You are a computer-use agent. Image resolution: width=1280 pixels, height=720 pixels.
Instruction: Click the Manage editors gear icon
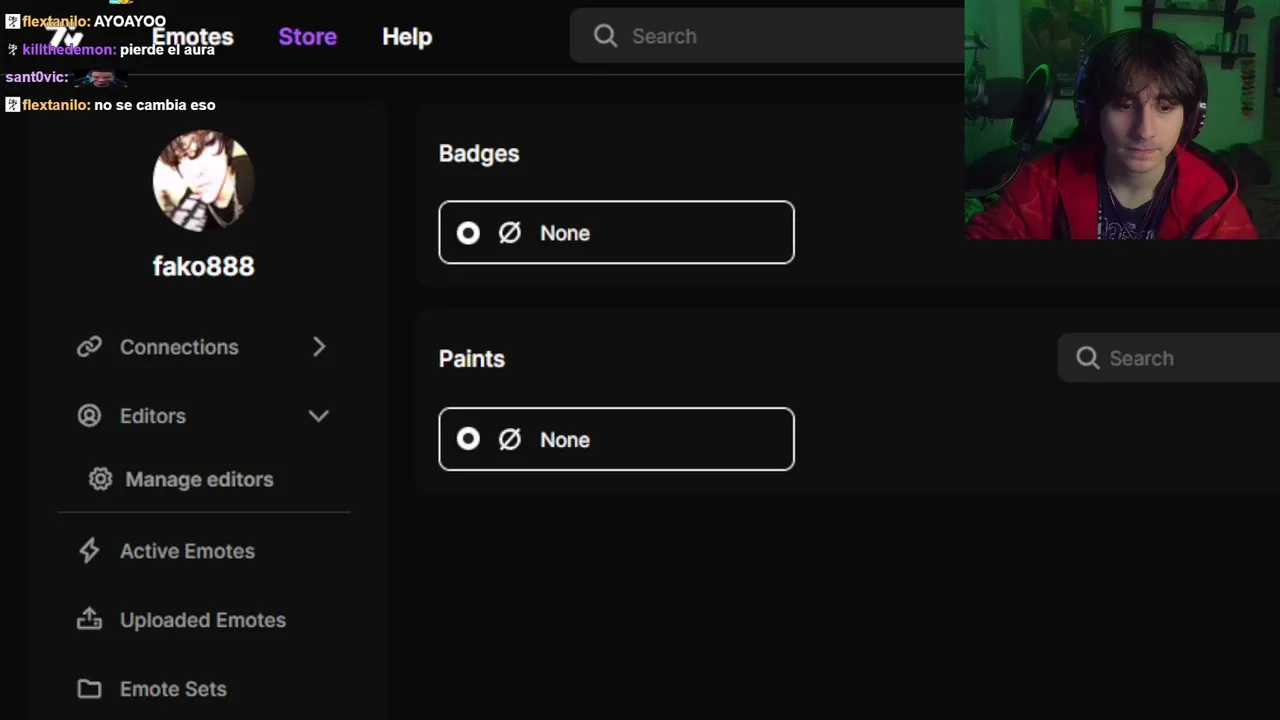100,479
